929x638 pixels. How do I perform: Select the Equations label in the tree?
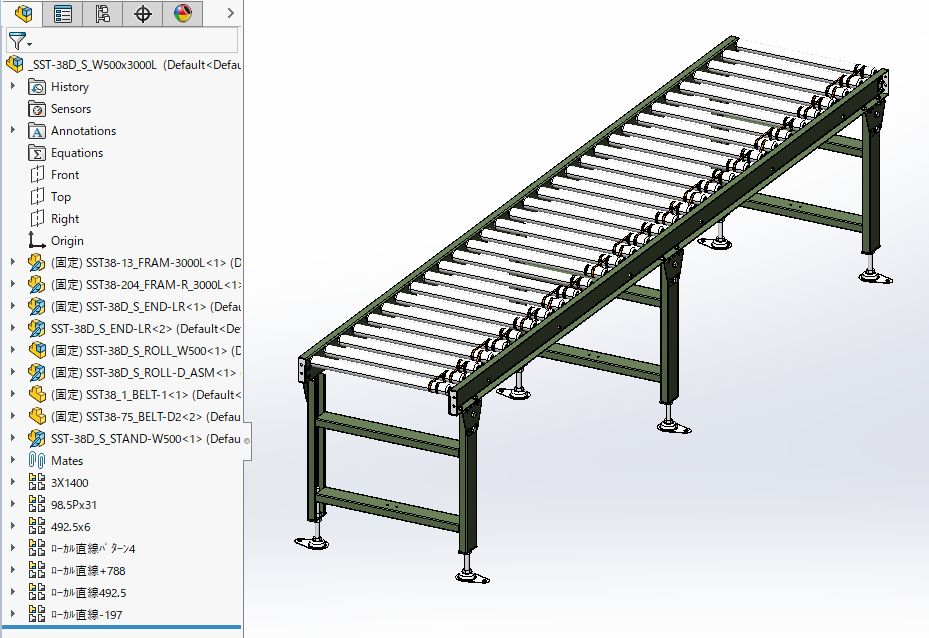77,152
